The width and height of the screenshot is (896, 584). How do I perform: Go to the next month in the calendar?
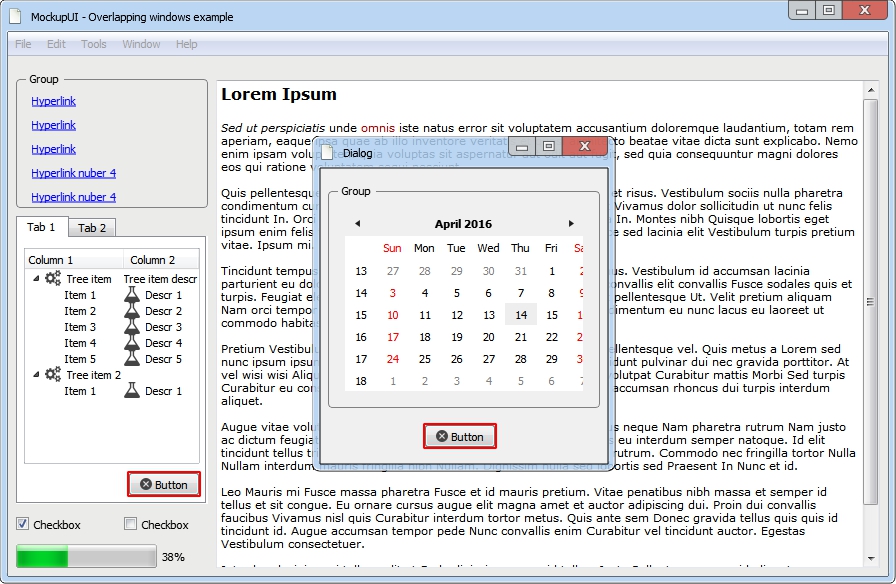(x=570, y=223)
